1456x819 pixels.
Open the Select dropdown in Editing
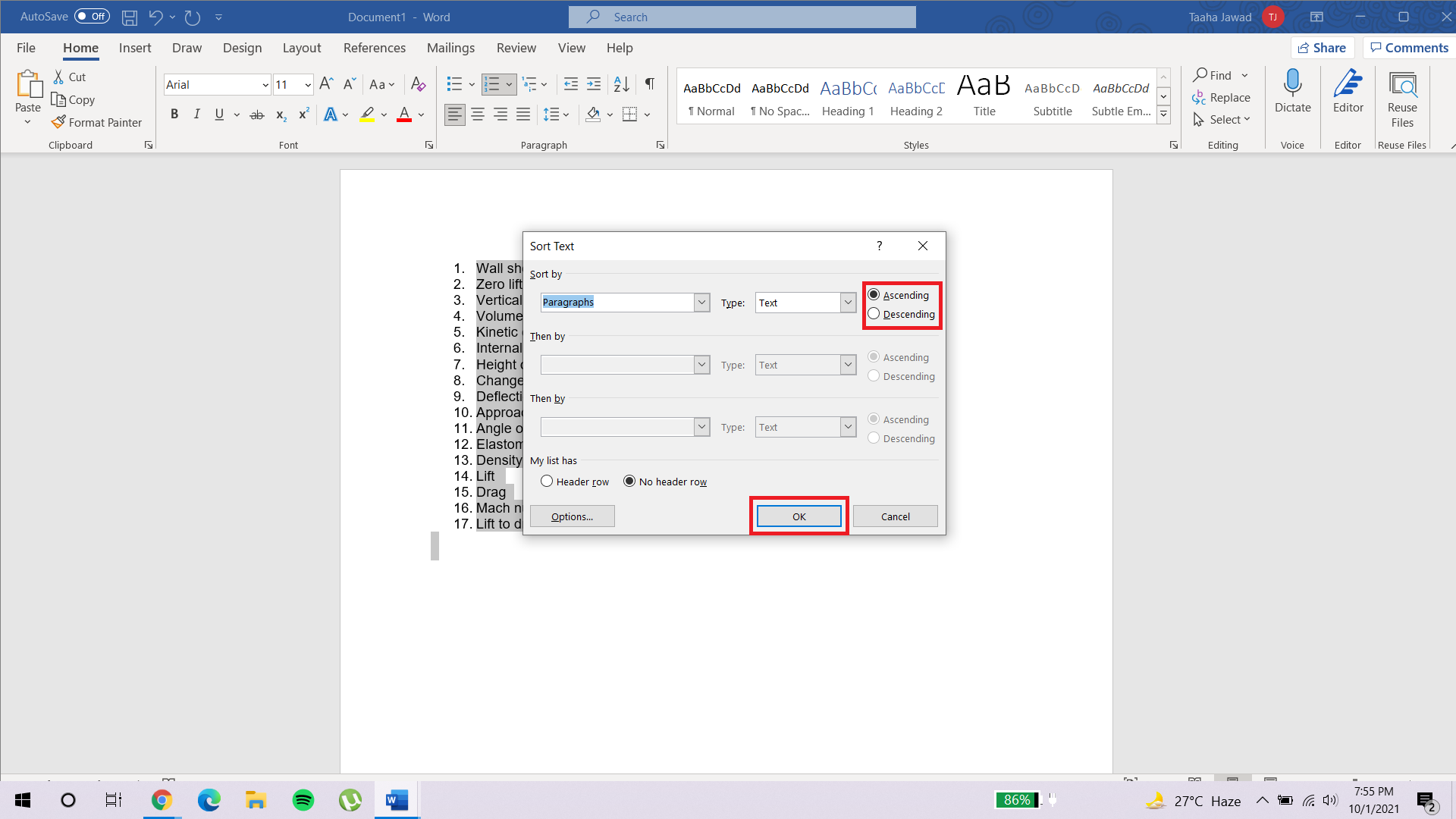point(1221,120)
